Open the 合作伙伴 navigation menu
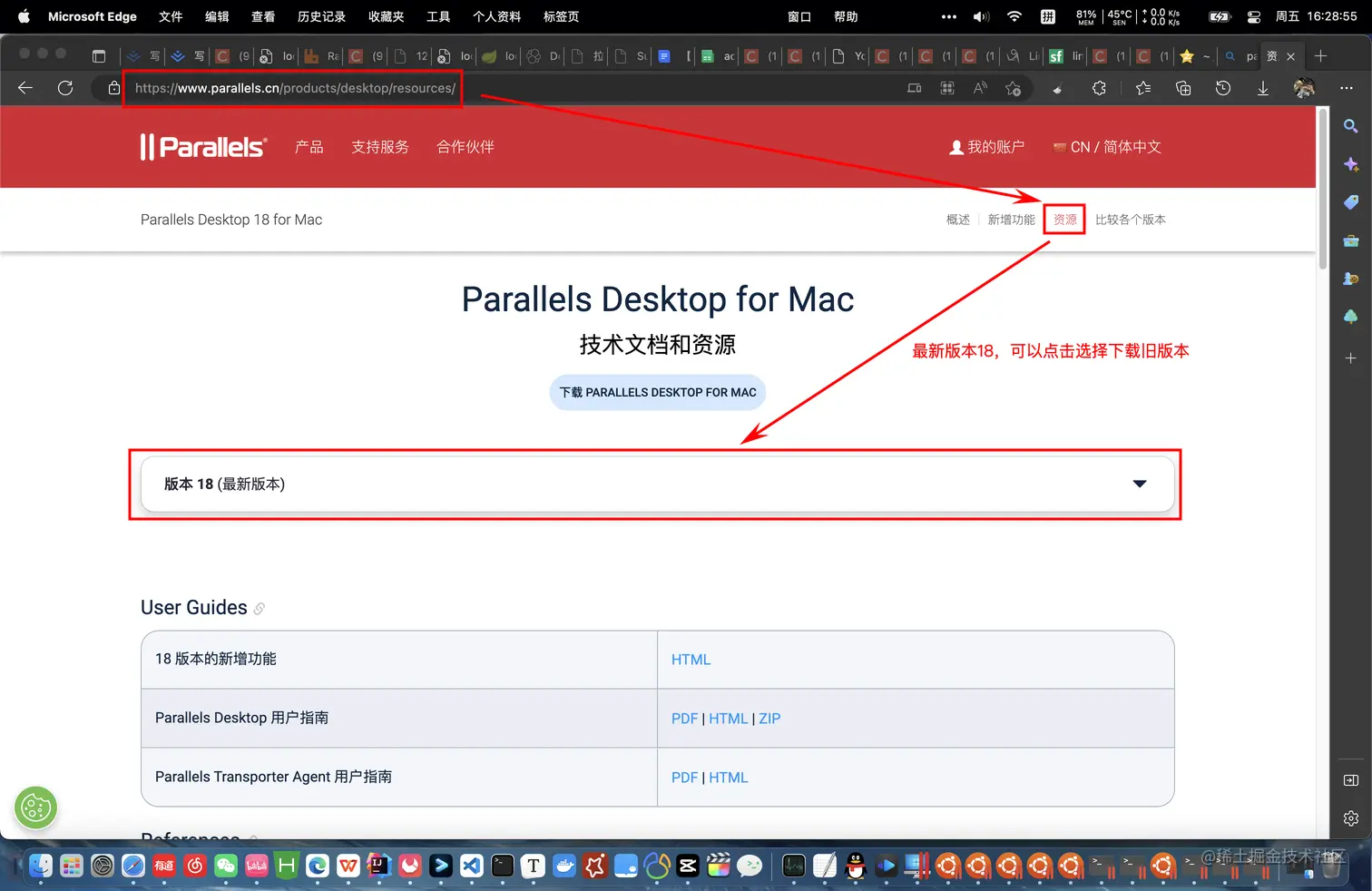 (465, 147)
